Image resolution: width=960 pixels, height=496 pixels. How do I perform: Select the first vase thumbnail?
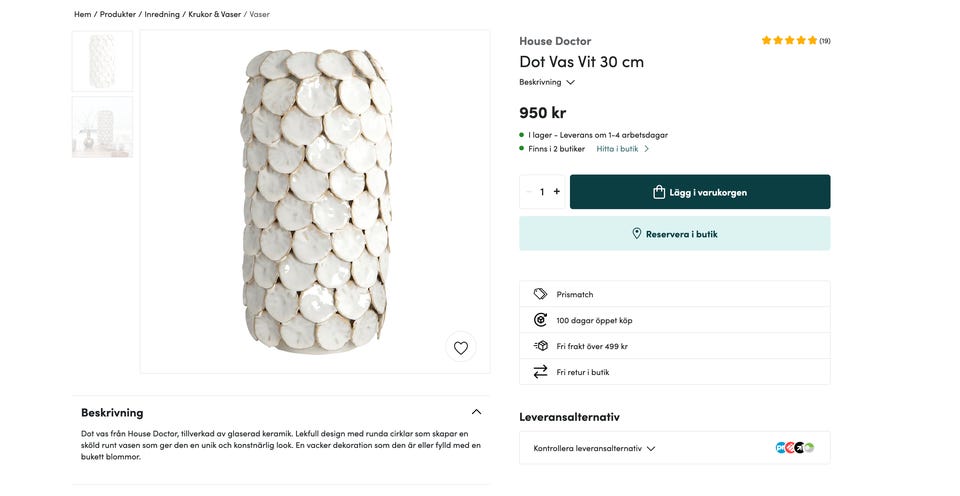click(102, 61)
